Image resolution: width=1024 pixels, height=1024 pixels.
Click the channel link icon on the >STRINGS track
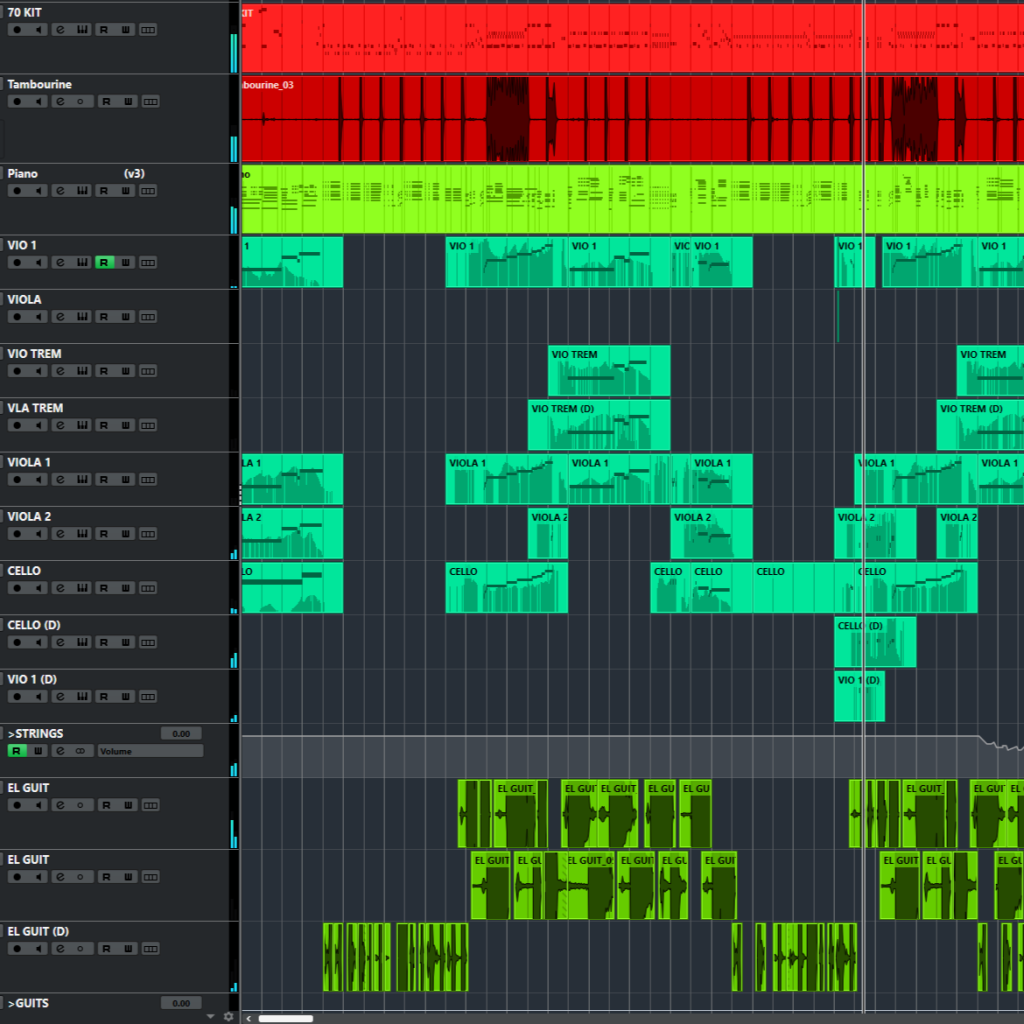[79, 750]
